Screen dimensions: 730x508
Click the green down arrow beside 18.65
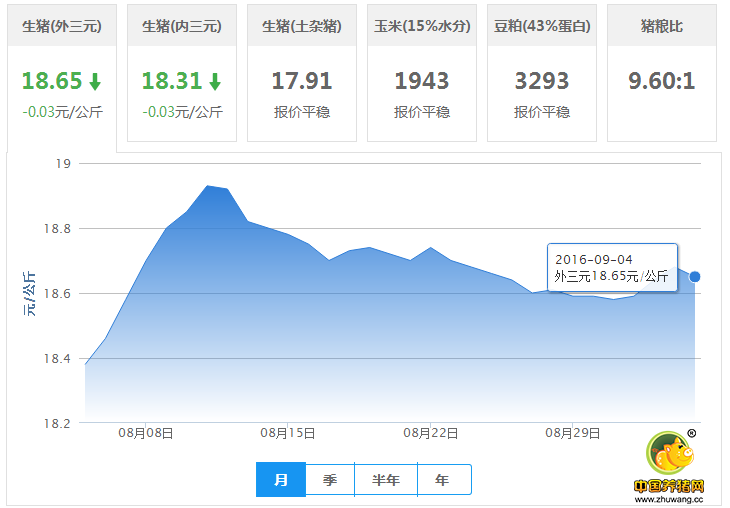pyautogui.click(x=95, y=81)
